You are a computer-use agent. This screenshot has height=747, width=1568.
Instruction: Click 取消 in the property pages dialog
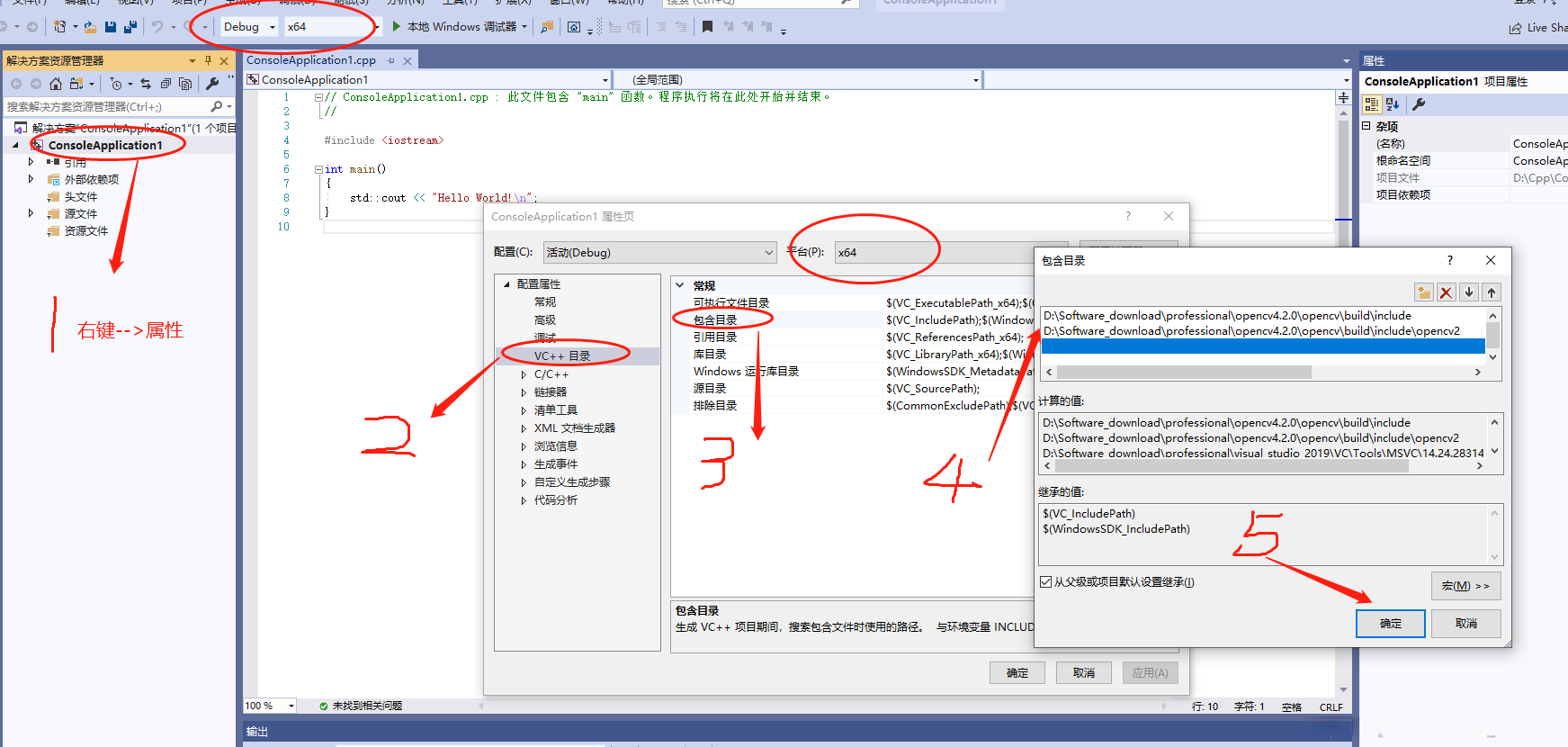[1084, 673]
